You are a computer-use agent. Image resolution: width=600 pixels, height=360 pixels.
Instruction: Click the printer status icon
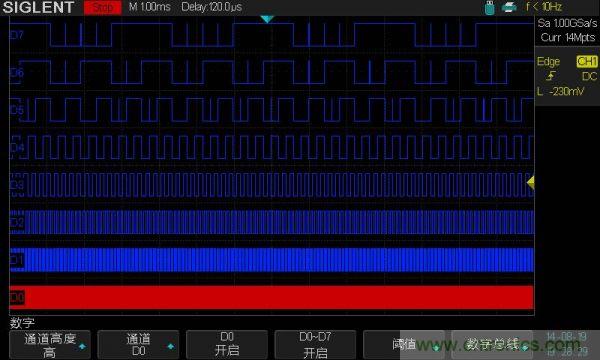click(x=509, y=7)
